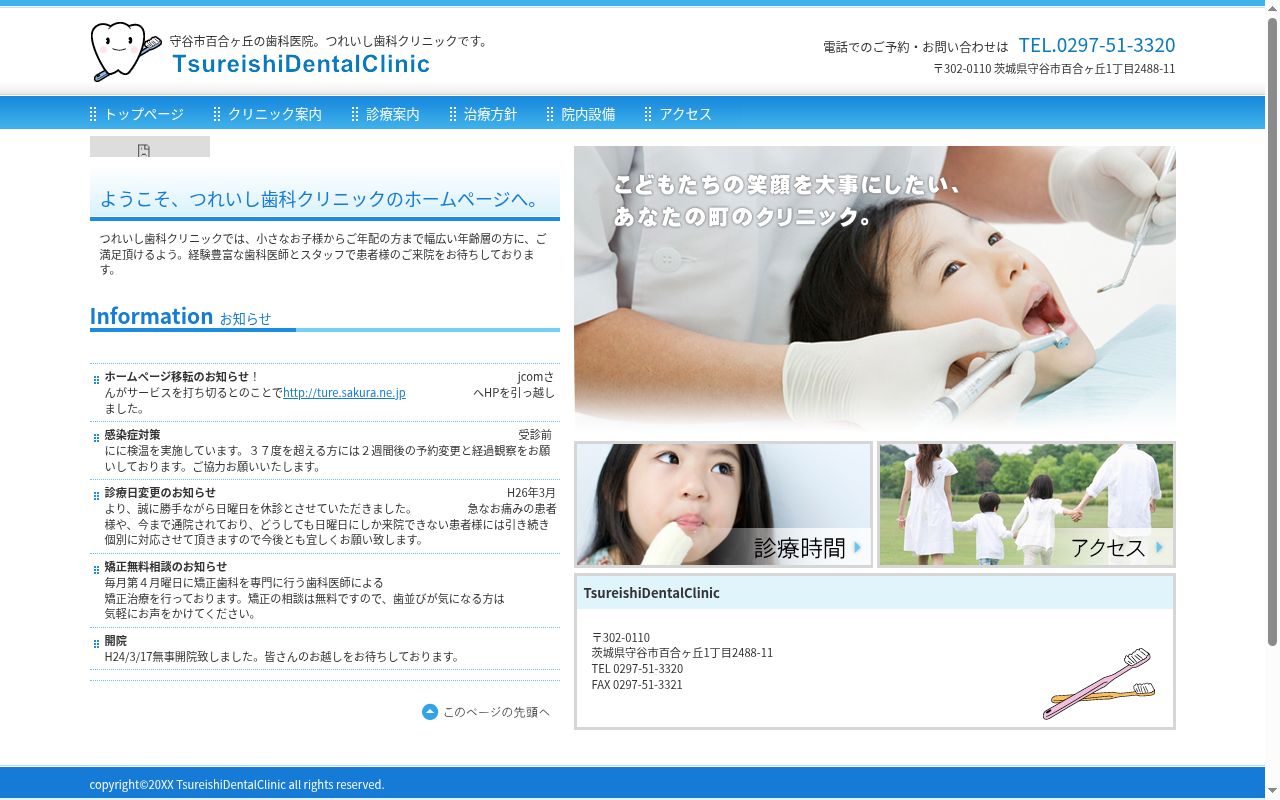
Task: Click the Information お知らせ section heading
Action: click(x=181, y=317)
